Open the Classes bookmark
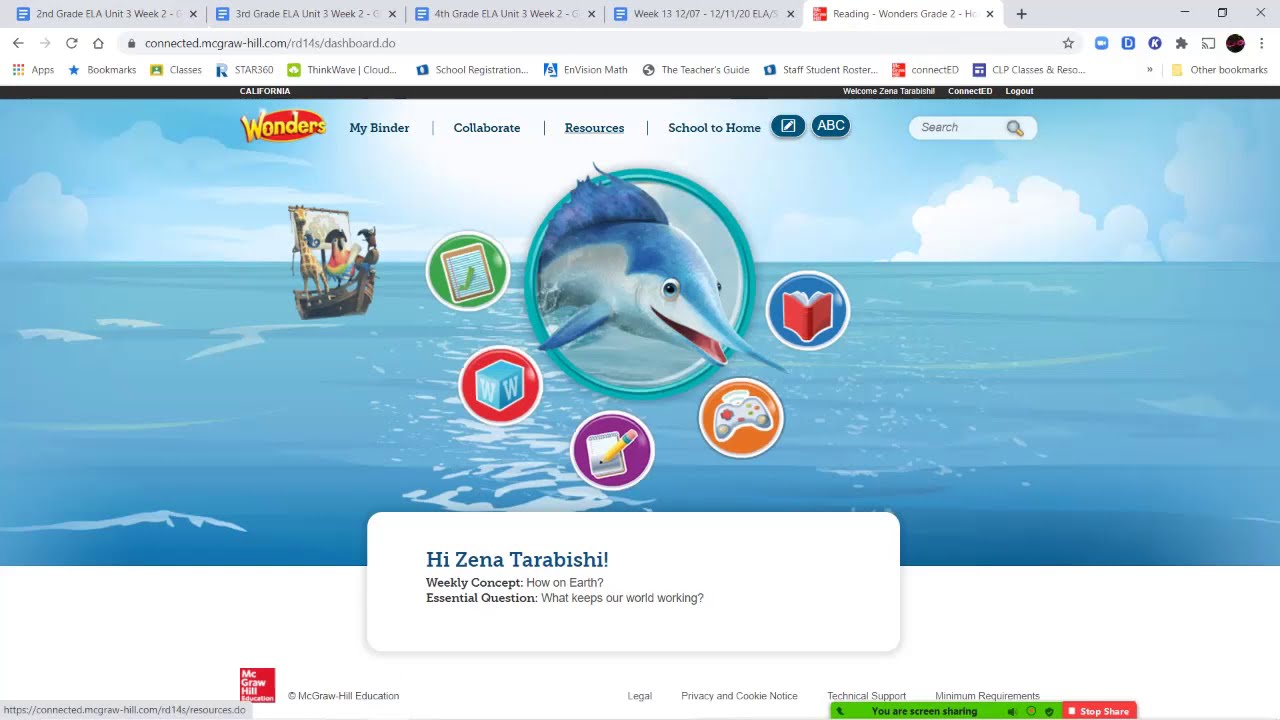The image size is (1280, 720). (176, 70)
